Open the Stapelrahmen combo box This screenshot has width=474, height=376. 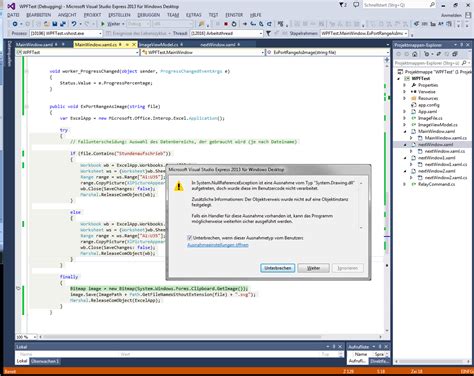click(x=364, y=33)
